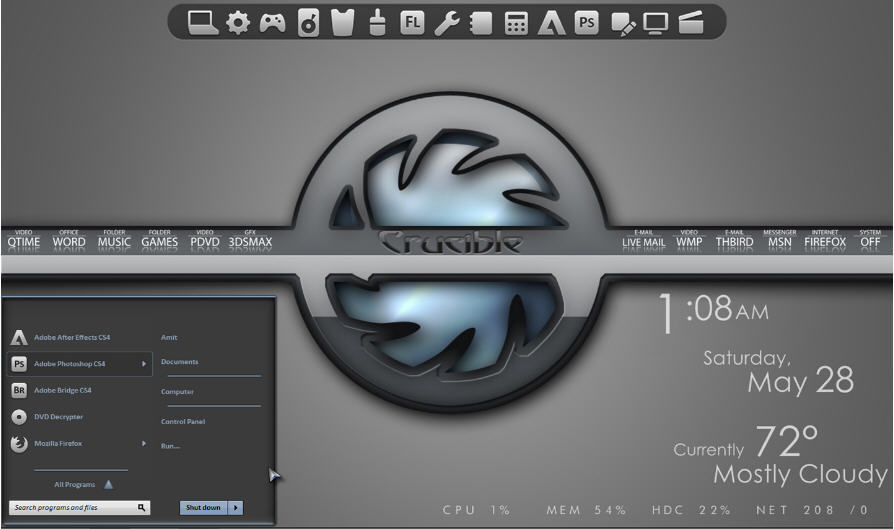Launch the game controller icon
The image size is (894, 529).
[273, 23]
